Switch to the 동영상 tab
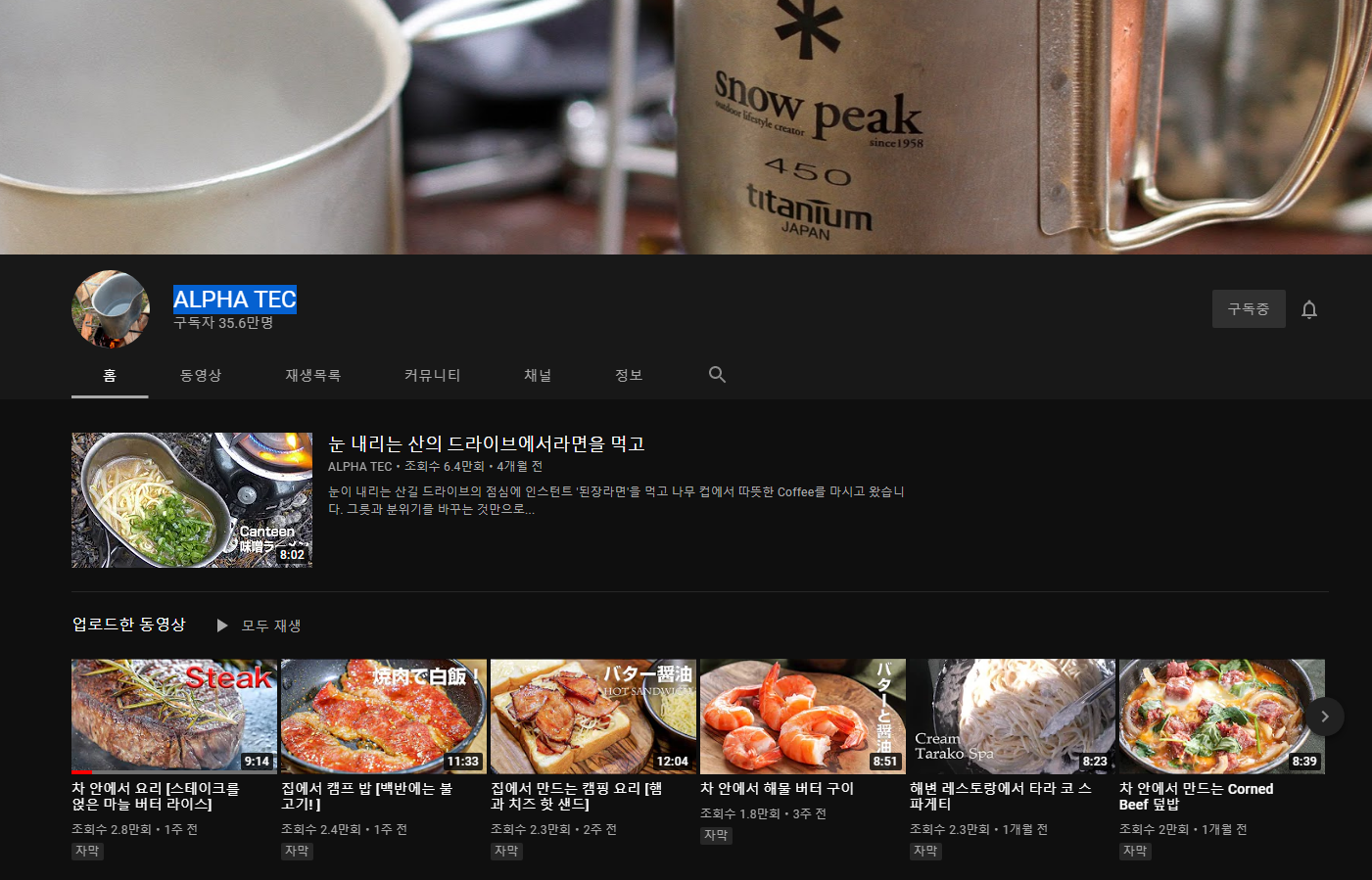Viewport: 1372px width, 880px height. pyautogui.click(x=201, y=376)
